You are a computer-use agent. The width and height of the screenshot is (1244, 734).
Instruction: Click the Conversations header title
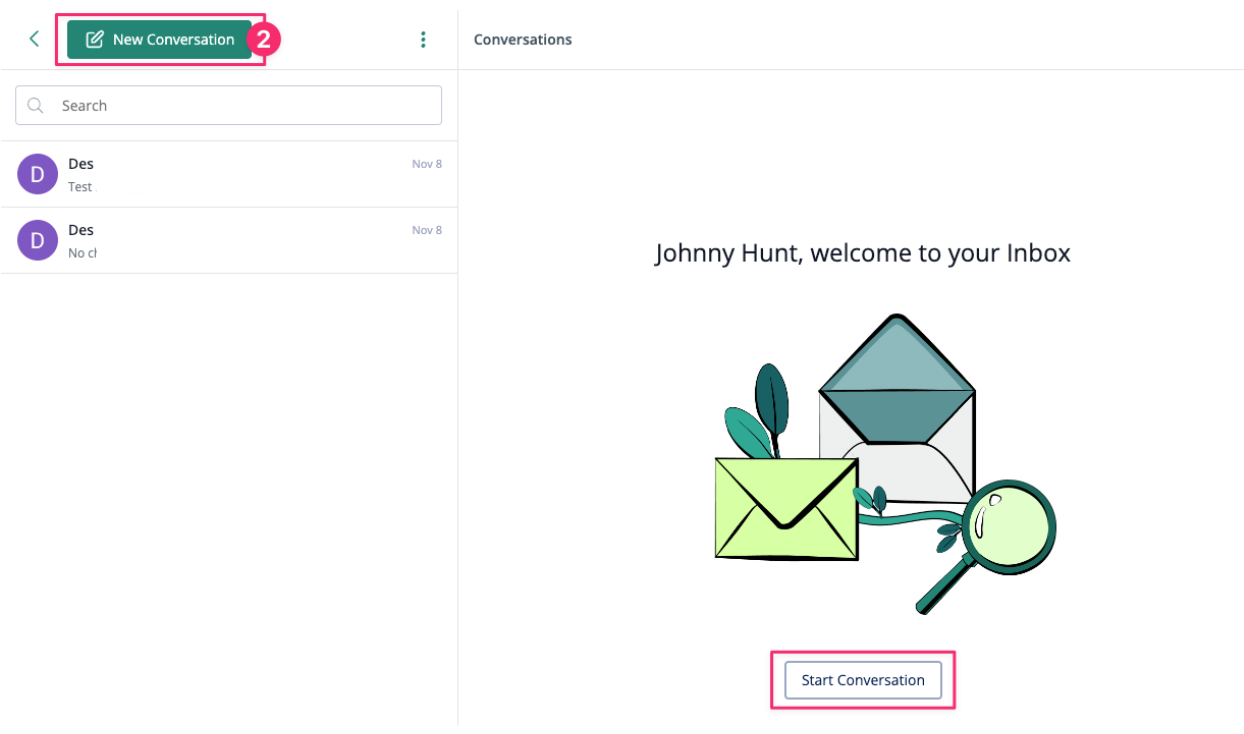[523, 40]
